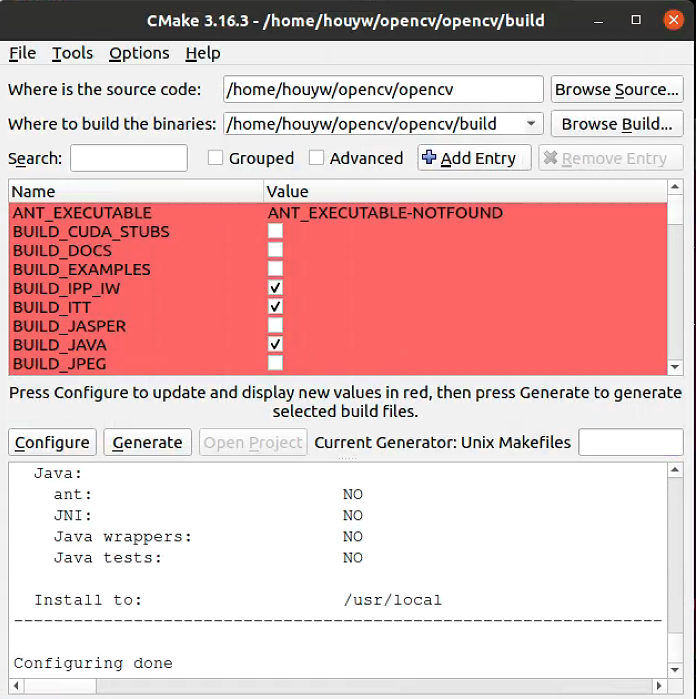Image resolution: width=696 pixels, height=699 pixels.
Task: Expand the build binaries path dropdown
Action: [x=531, y=123]
